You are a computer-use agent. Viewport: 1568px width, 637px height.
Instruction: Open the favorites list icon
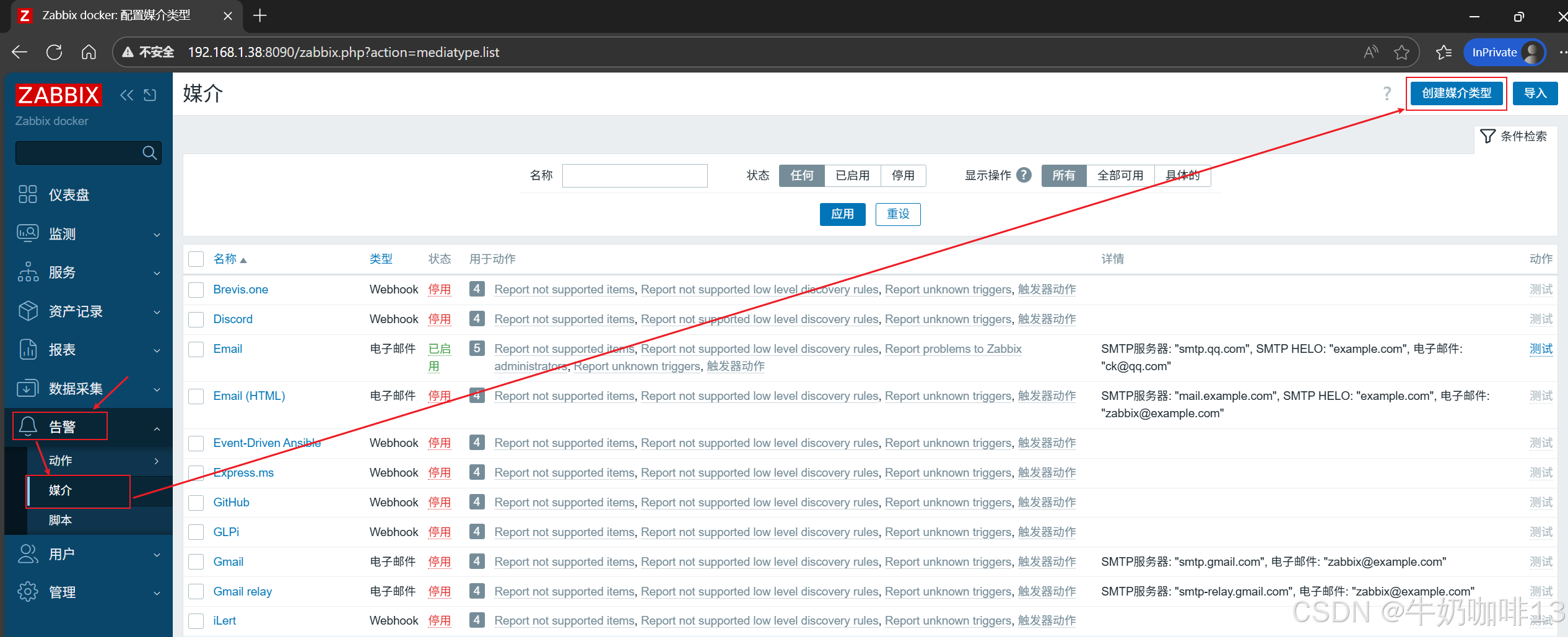click(x=1444, y=53)
